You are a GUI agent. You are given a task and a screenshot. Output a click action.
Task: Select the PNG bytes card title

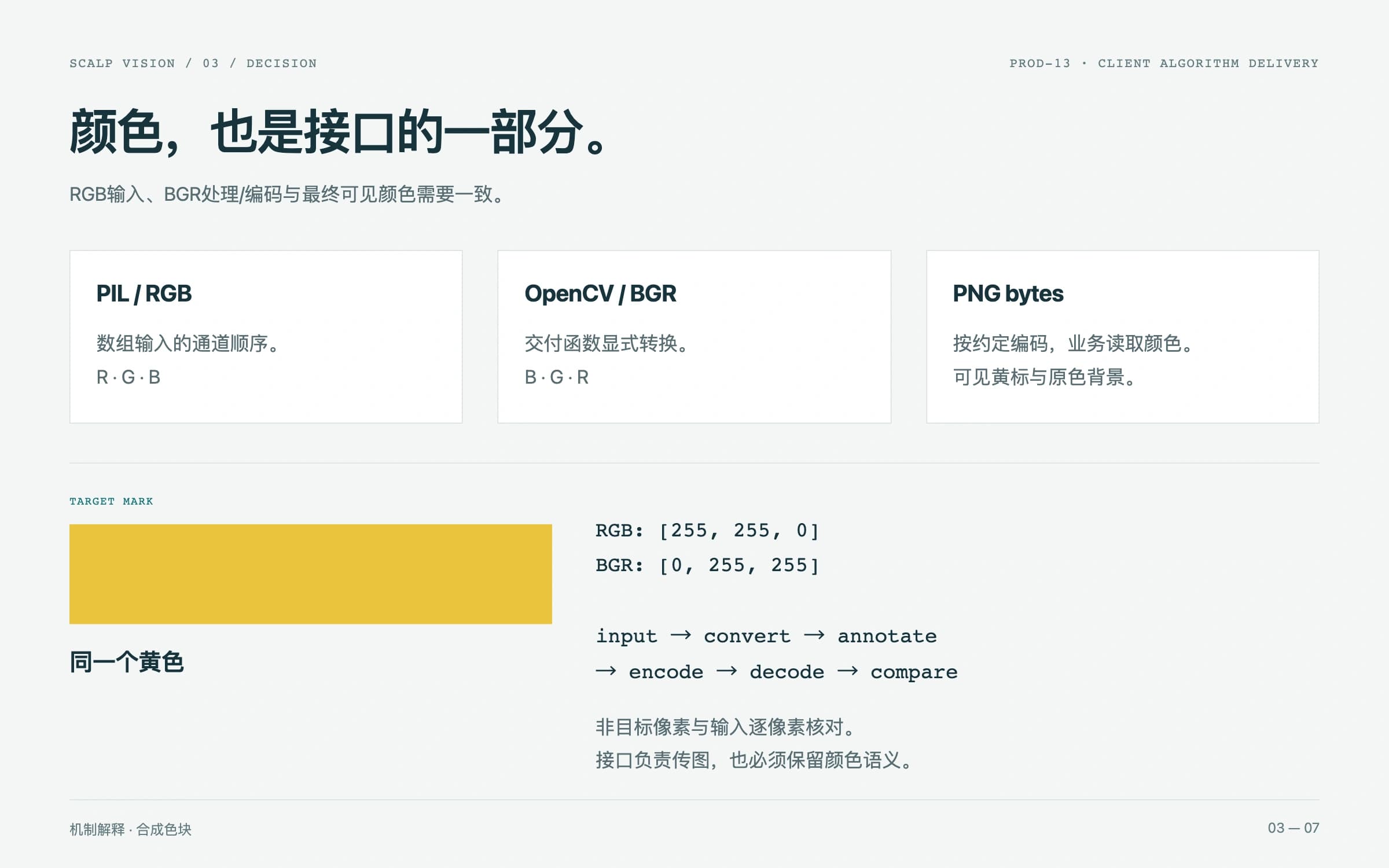pyautogui.click(x=1008, y=294)
